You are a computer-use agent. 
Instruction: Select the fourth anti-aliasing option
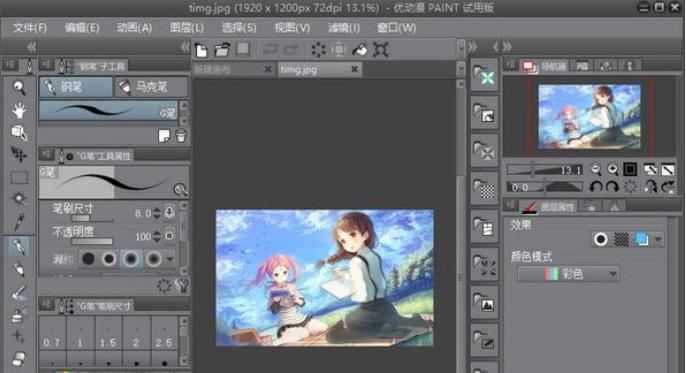[x=153, y=259]
